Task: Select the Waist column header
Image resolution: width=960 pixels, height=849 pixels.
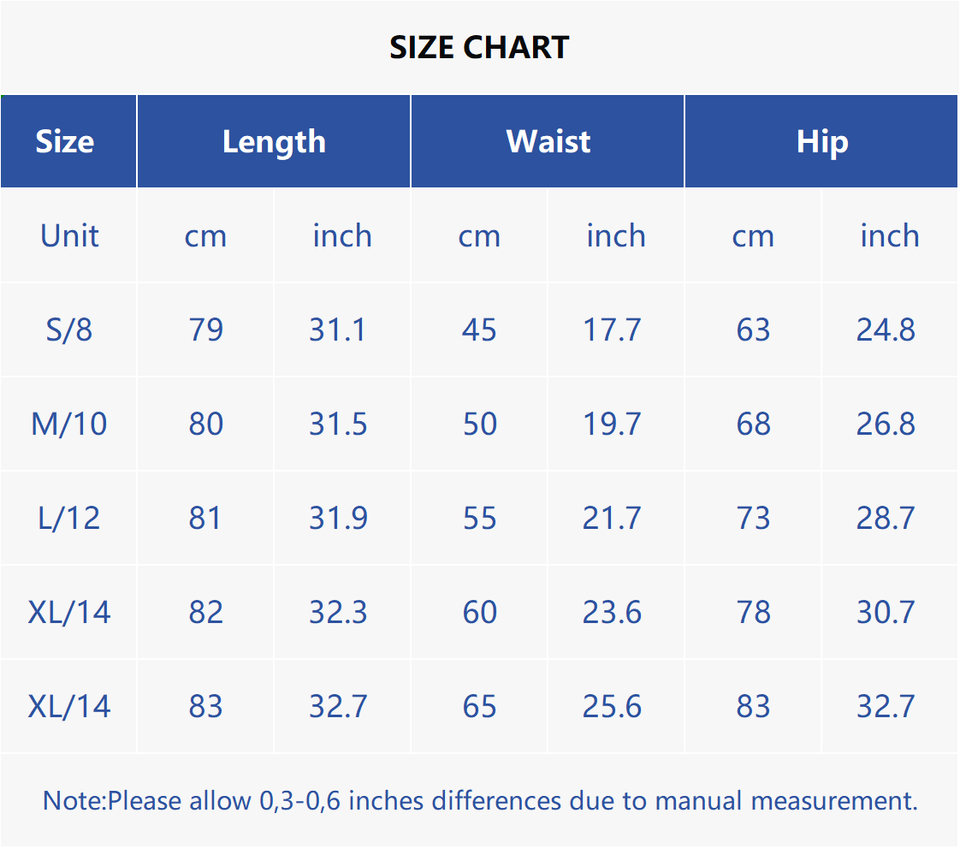Action: (548, 141)
